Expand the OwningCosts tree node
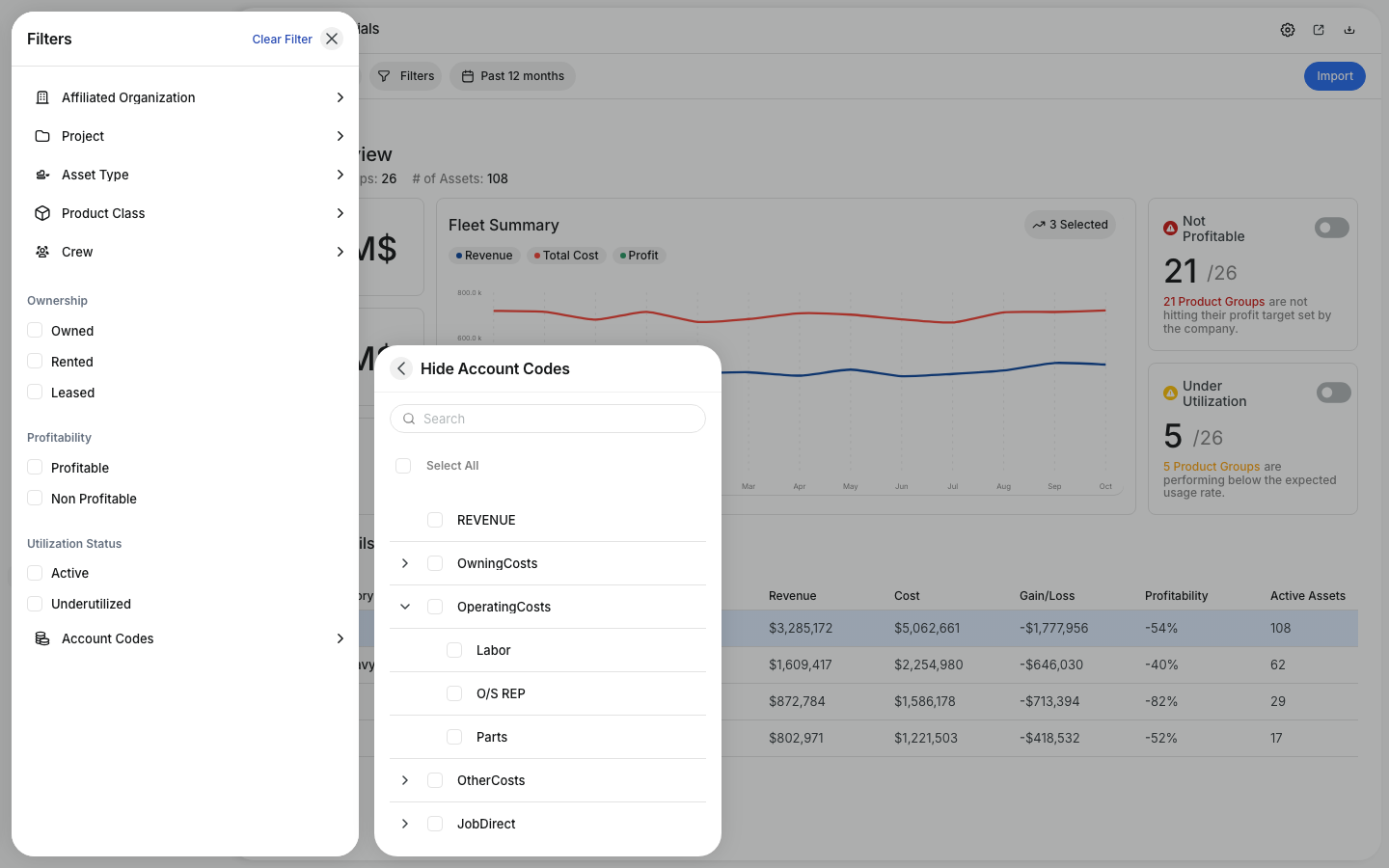The width and height of the screenshot is (1389, 868). coord(405,563)
